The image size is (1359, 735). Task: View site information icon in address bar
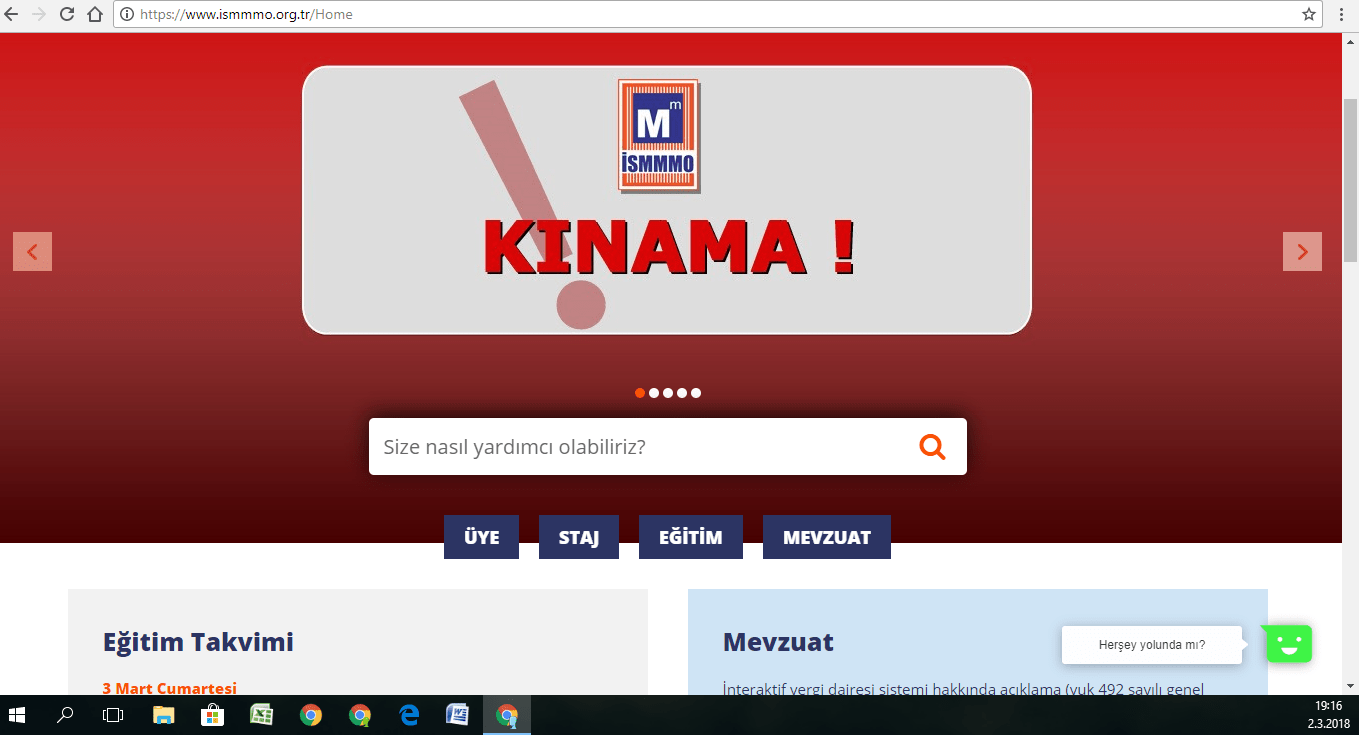(x=126, y=14)
